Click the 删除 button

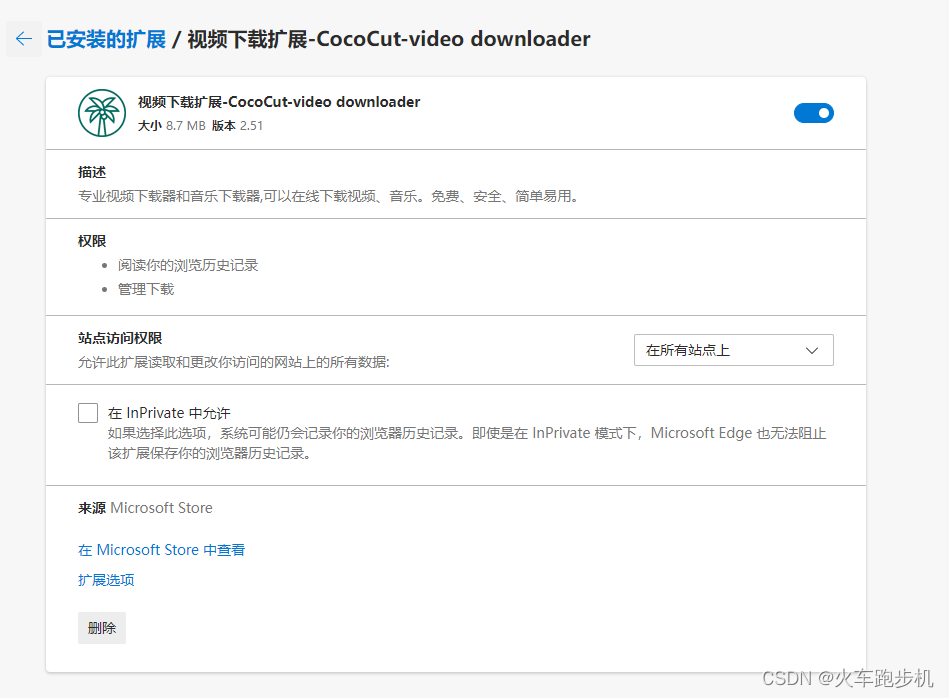pos(102,628)
